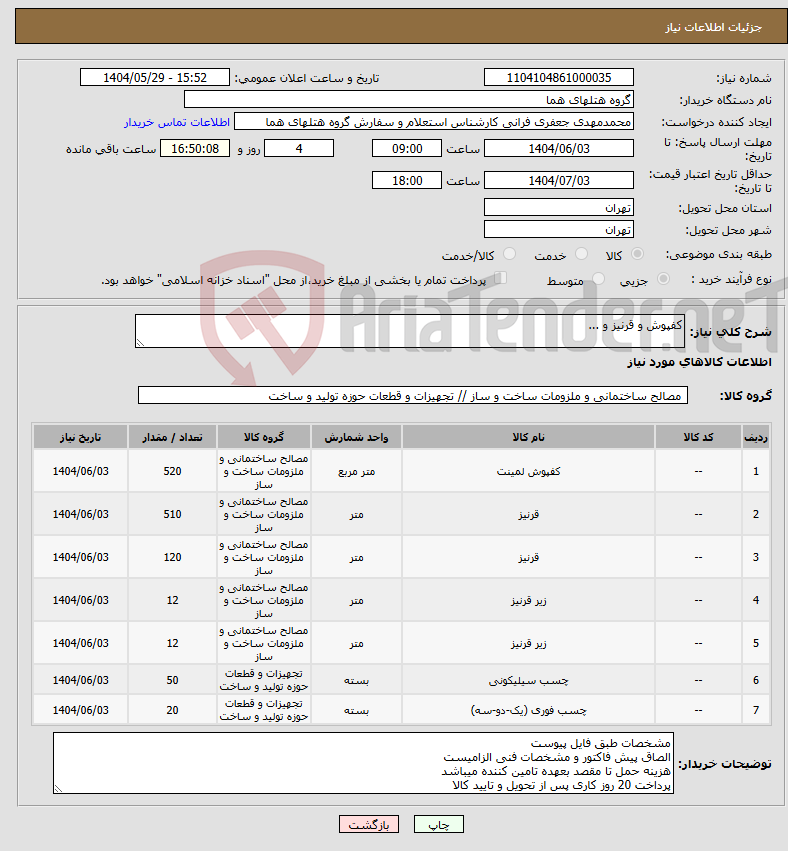Image resolution: width=788 pixels, height=851 pixels.
Task: Click the delivery city تهران field
Action: pyautogui.click(x=558, y=230)
